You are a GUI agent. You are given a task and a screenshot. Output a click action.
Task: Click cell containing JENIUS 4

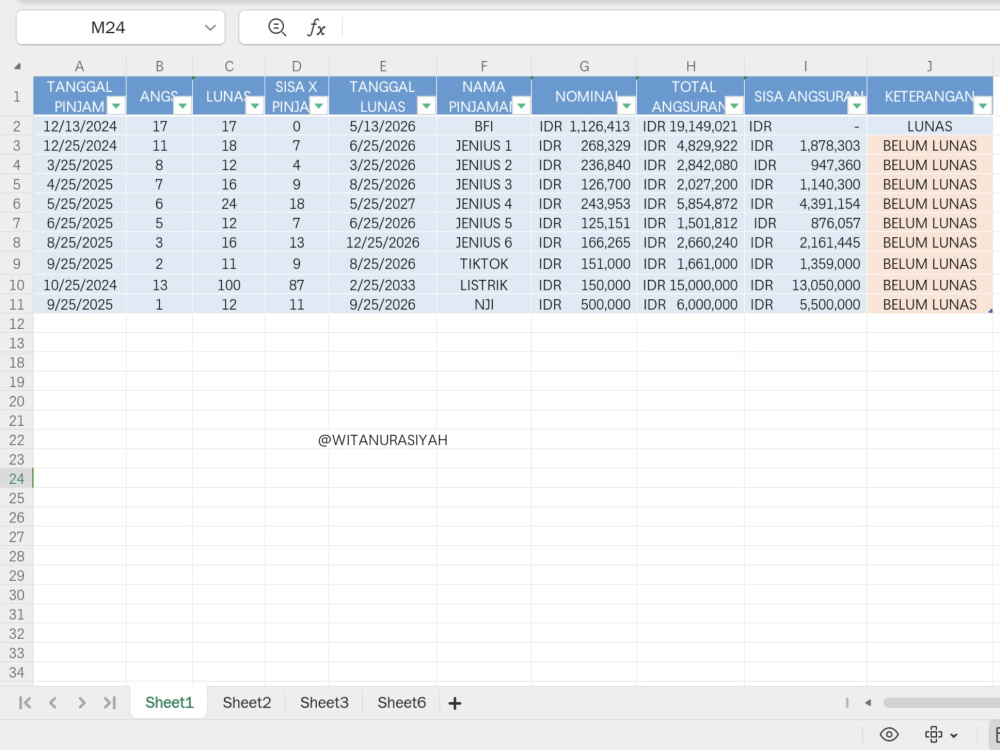pos(484,203)
